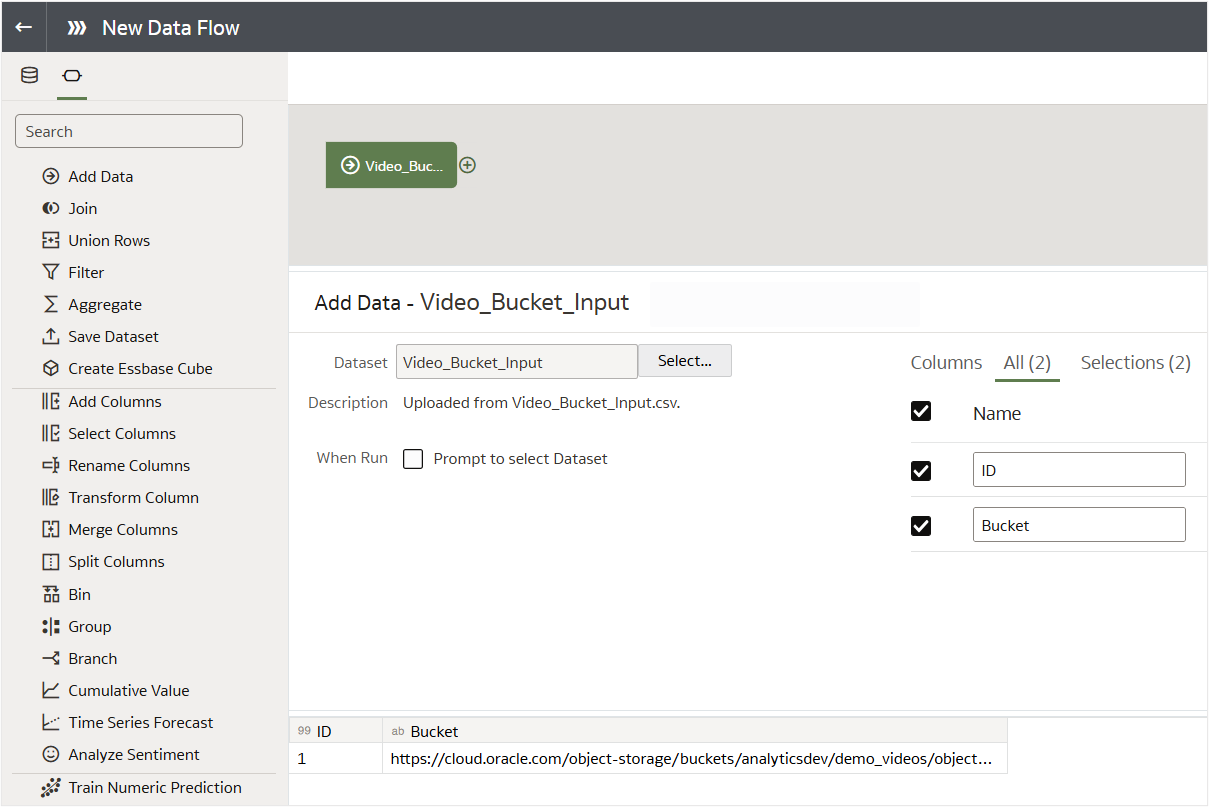Click the steps Search box
This screenshot has width=1209, height=807.
(x=128, y=131)
